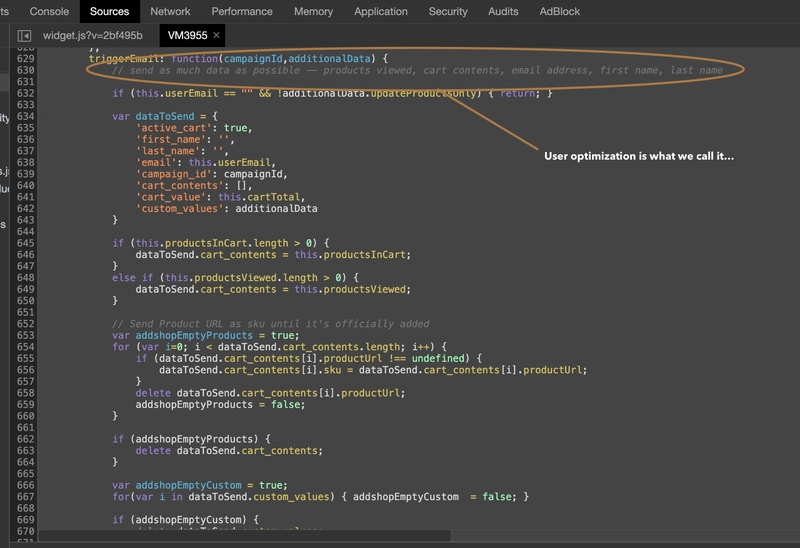Click line number 645 in gutter
This screenshot has width=800, height=548.
click(x=26, y=243)
